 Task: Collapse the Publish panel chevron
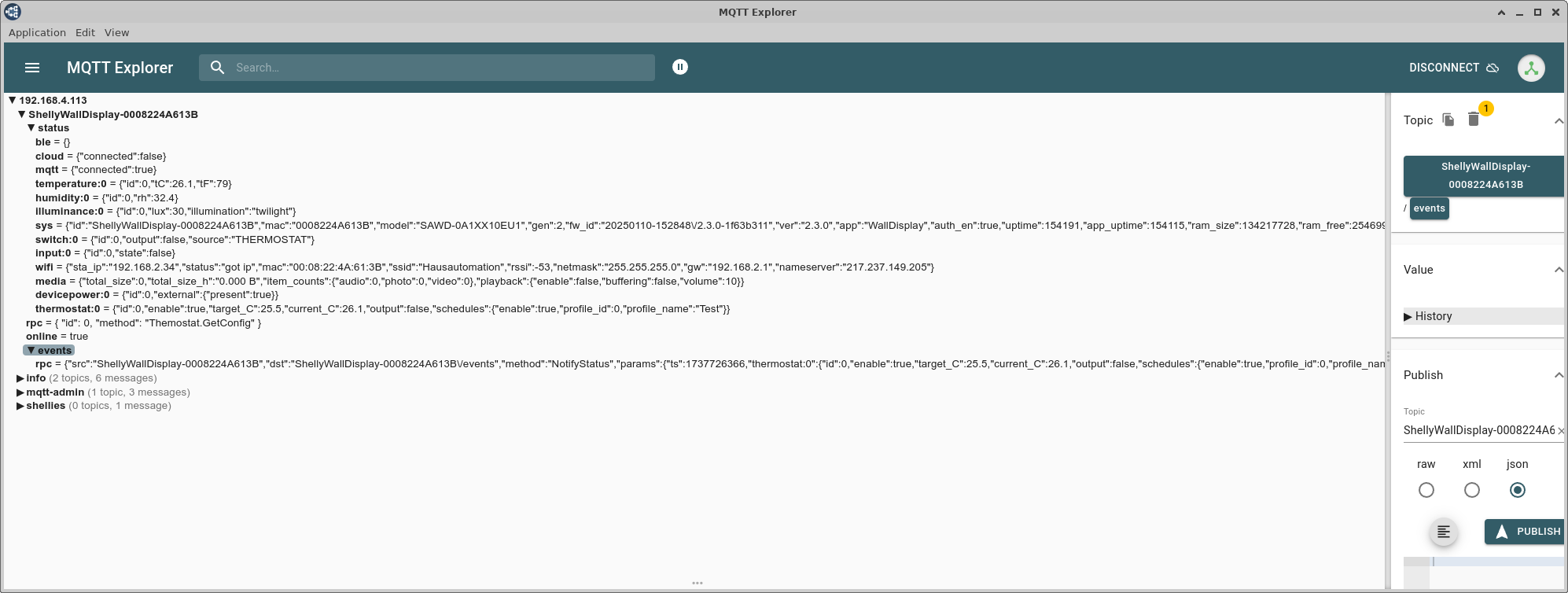click(x=1559, y=375)
